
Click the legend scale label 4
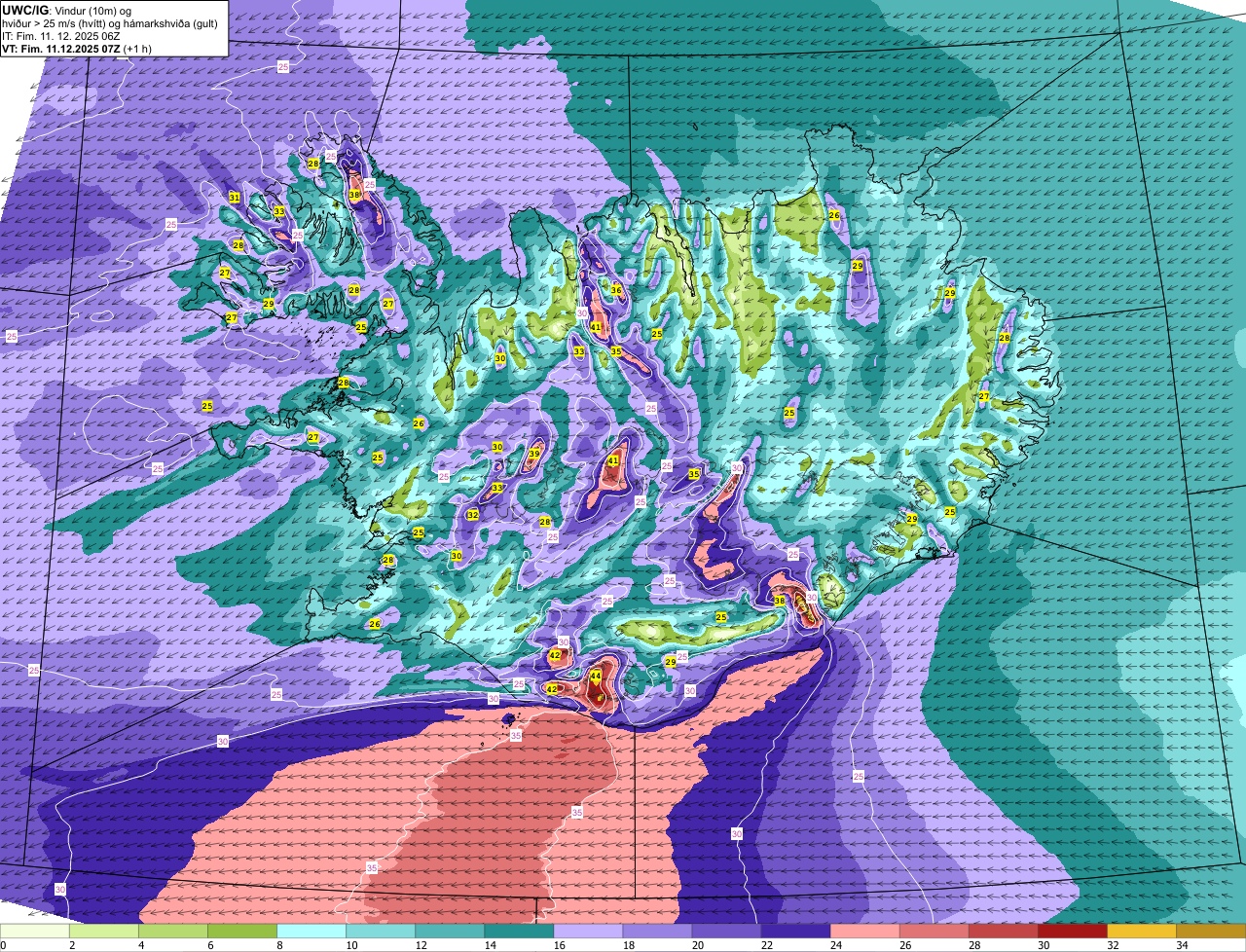coord(141,945)
